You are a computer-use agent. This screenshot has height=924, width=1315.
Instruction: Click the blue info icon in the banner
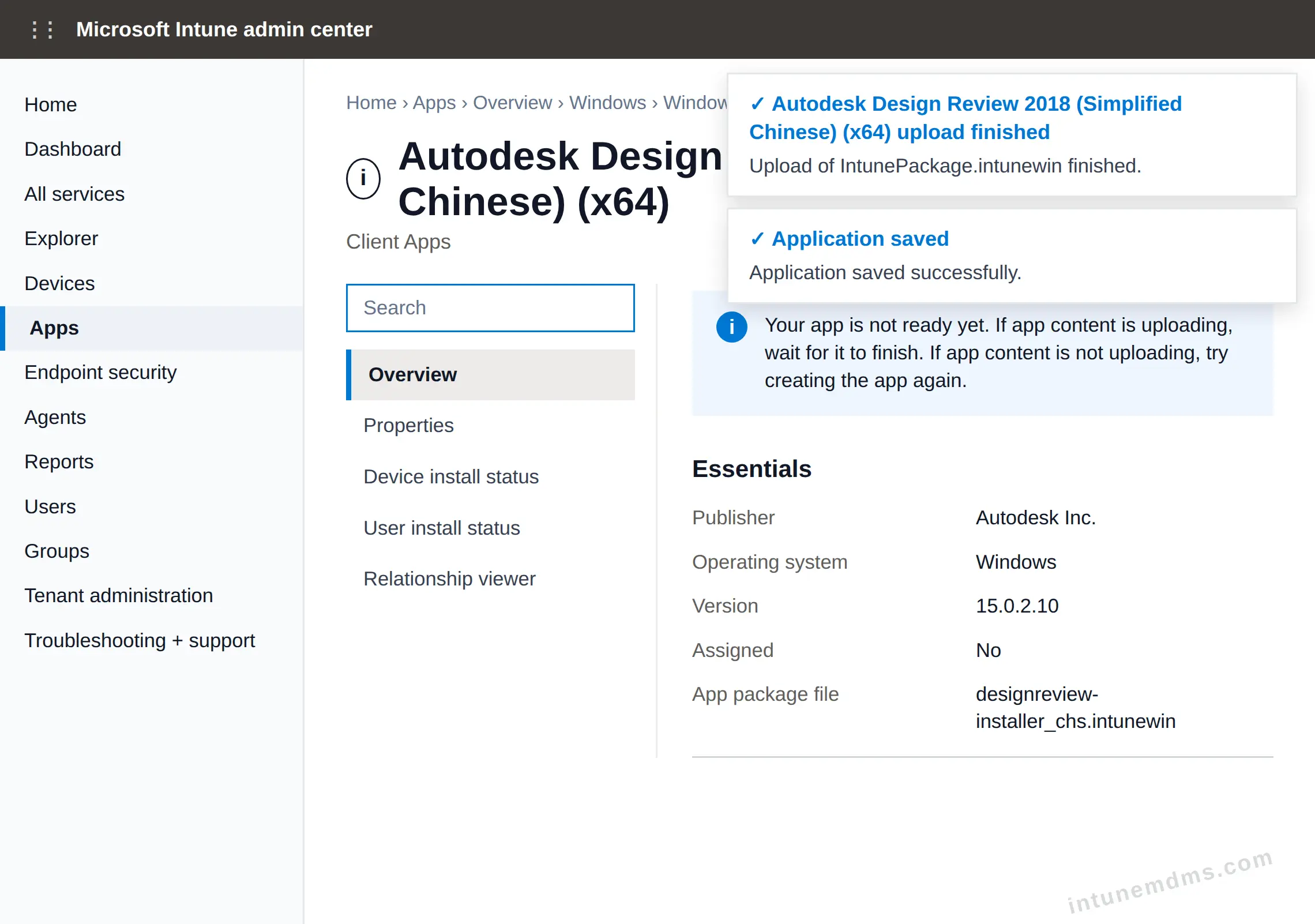731,327
